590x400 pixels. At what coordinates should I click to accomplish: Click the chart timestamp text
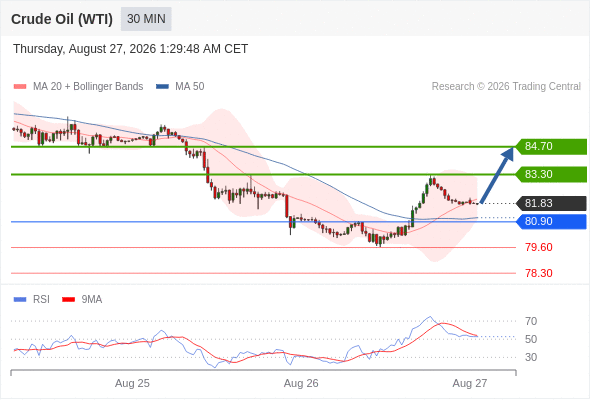click(x=131, y=49)
